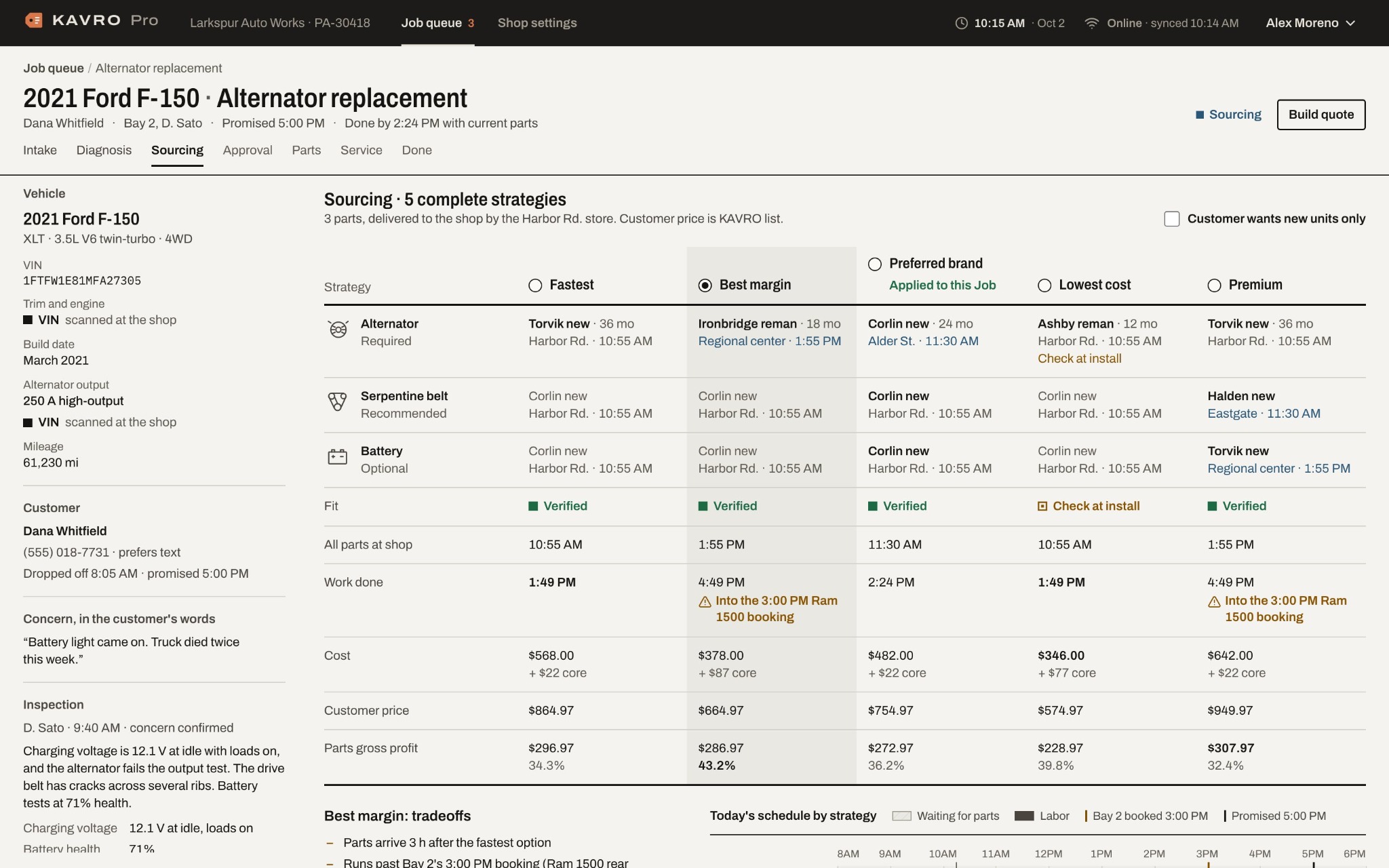Viewport: 1389px width, 868px height.
Task: Select the Fastest strategy radio button
Action: (x=535, y=285)
